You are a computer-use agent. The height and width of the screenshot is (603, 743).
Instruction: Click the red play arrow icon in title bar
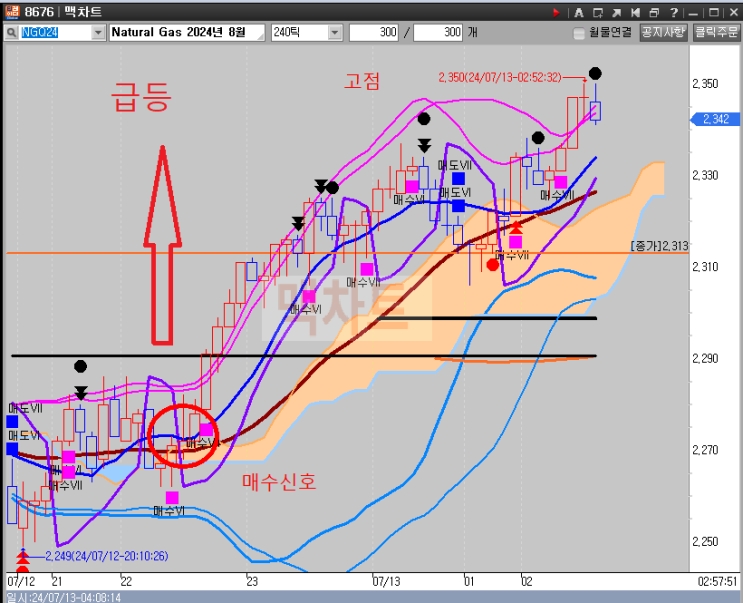point(557,12)
